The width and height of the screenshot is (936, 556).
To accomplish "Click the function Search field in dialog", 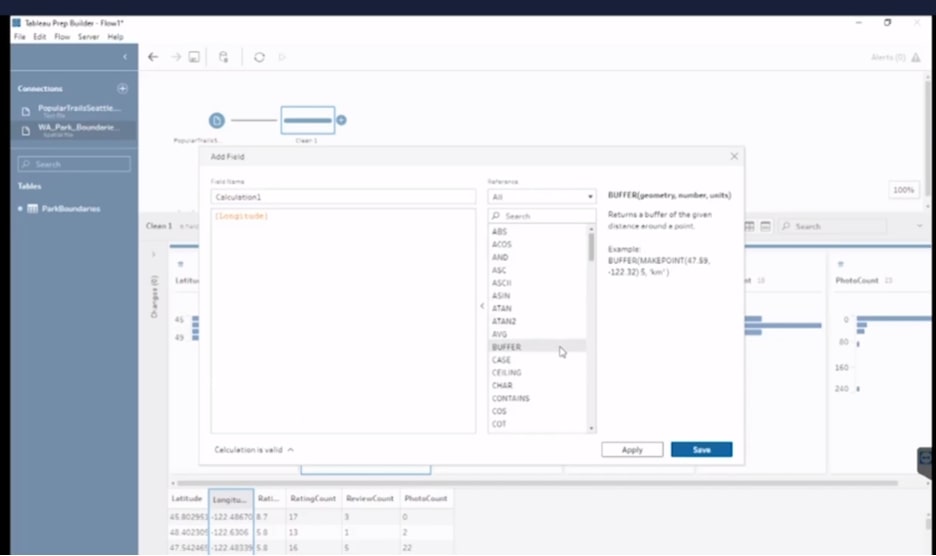I will [x=541, y=216].
